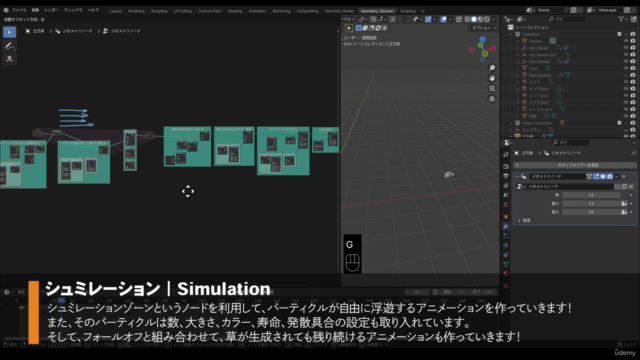Click the zoom magnifier in the 3D viewport
The image size is (640, 360).
[x=492, y=68]
